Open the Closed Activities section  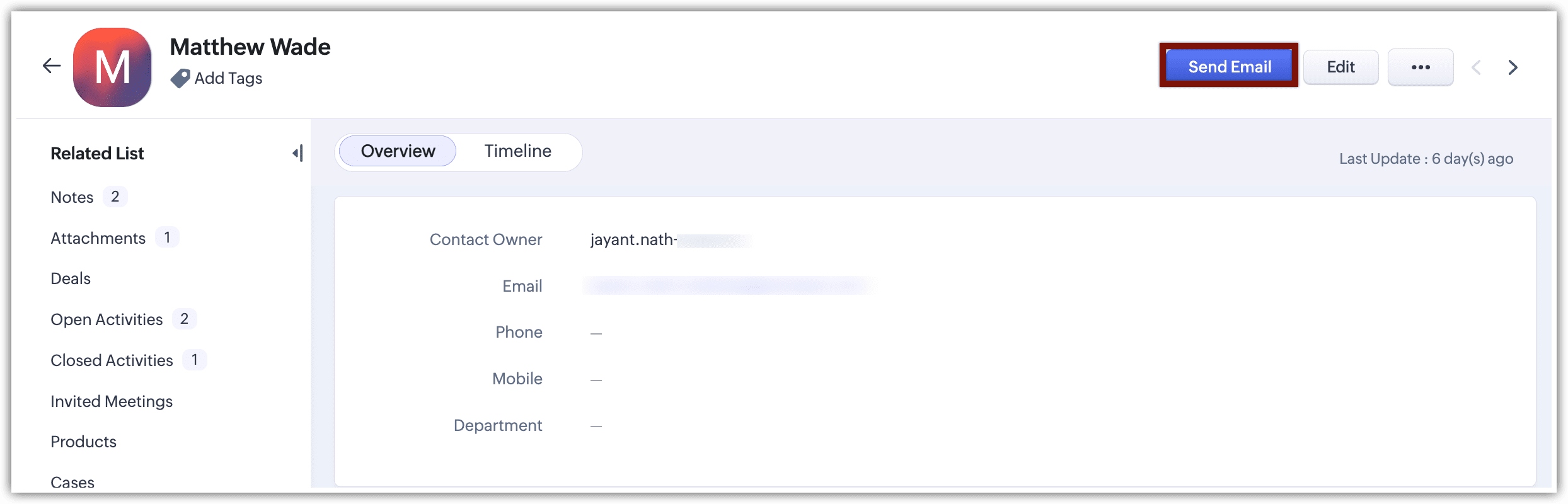112,360
